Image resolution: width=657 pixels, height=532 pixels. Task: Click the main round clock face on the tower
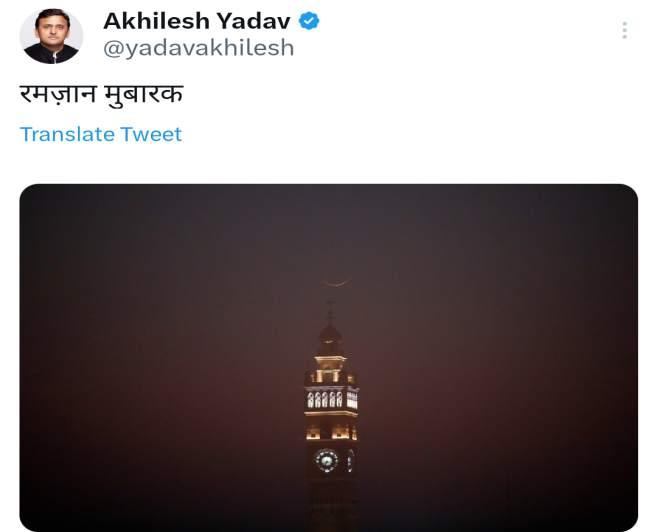tap(326, 460)
